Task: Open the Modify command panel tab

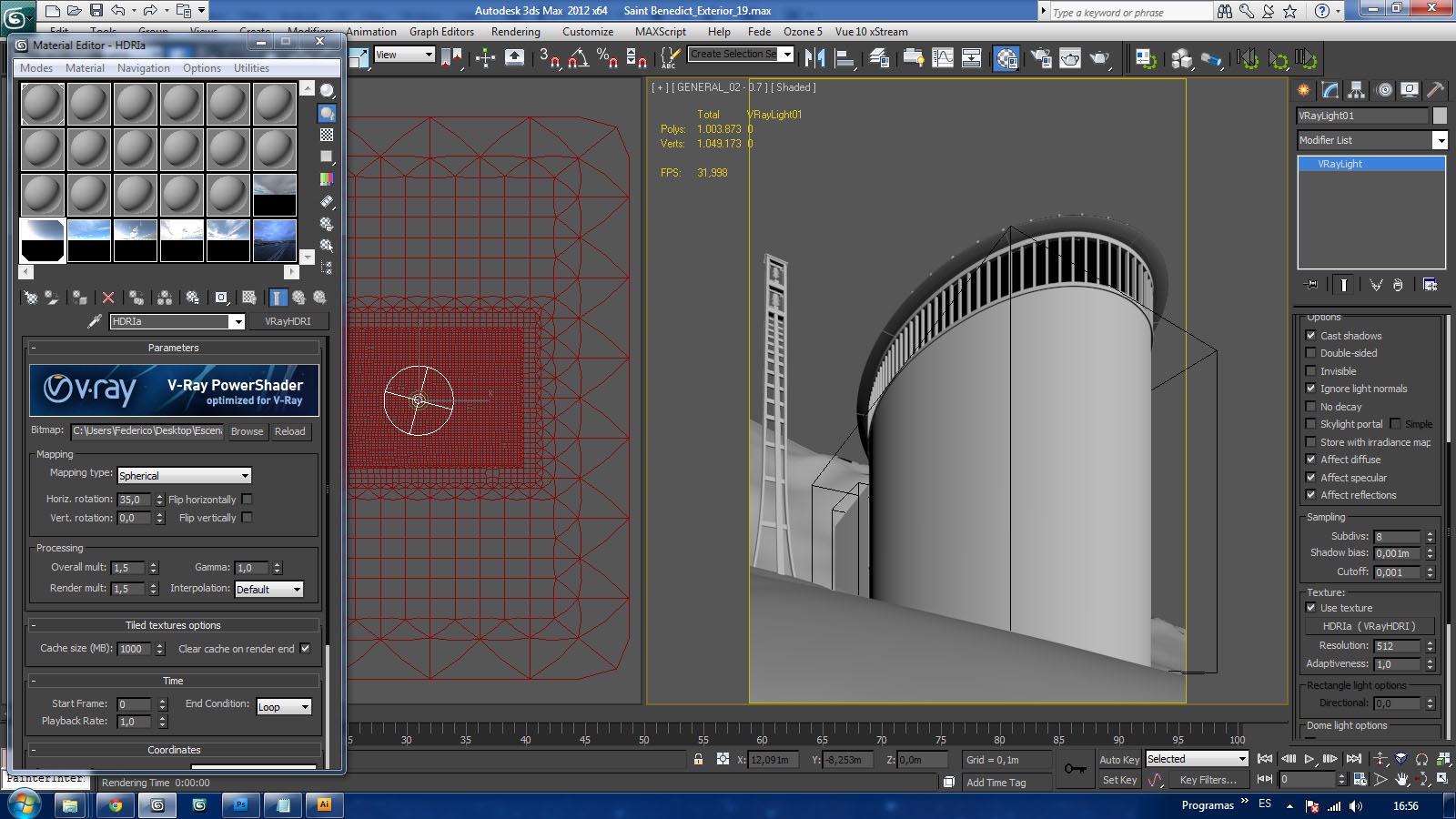Action: pyautogui.click(x=1330, y=89)
